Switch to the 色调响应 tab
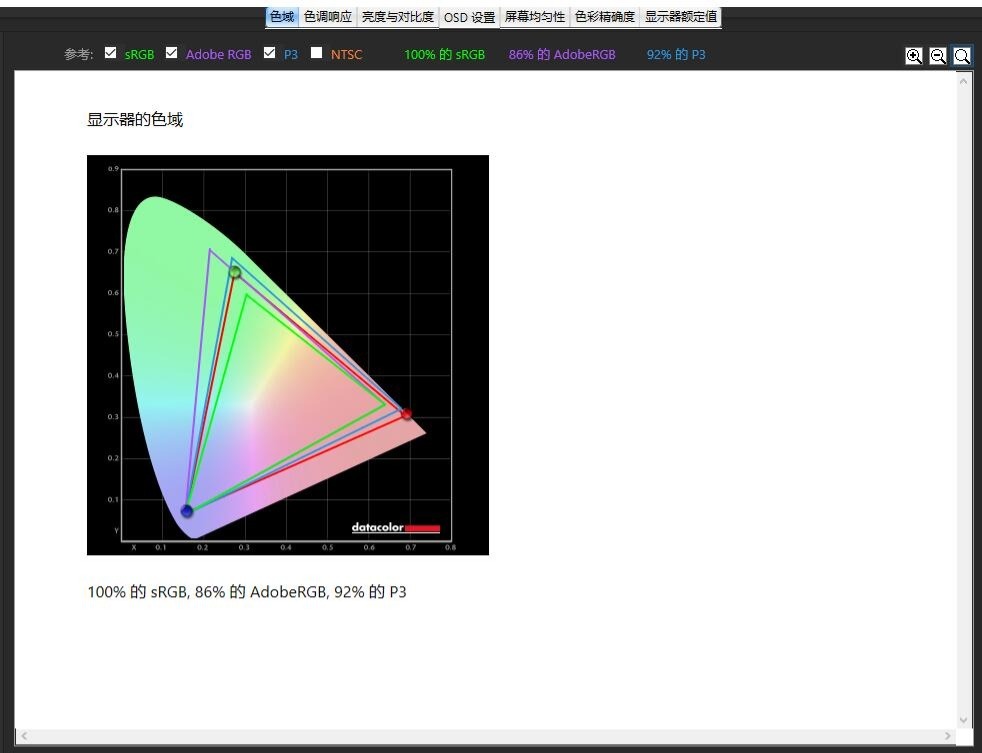 pyautogui.click(x=328, y=17)
